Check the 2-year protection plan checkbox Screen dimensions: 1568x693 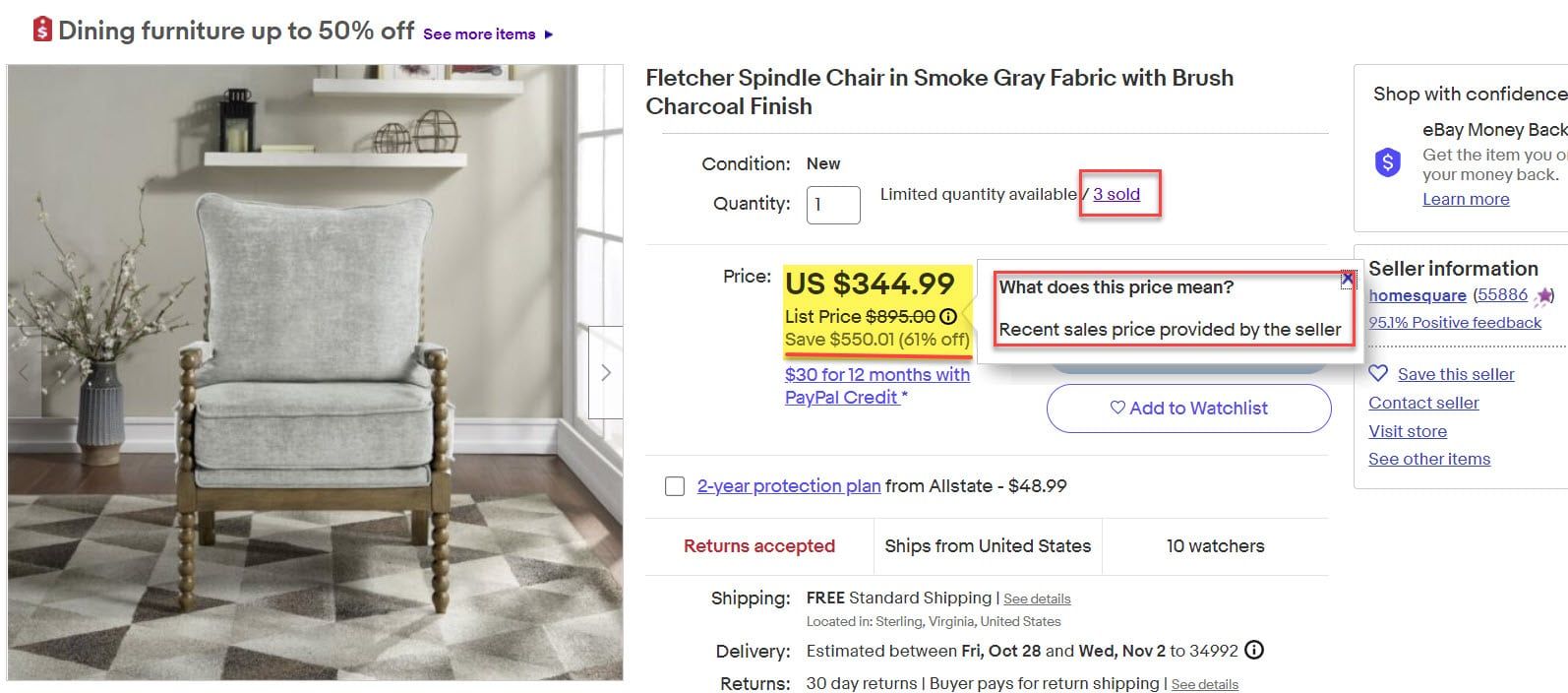click(x=675, y=486)
